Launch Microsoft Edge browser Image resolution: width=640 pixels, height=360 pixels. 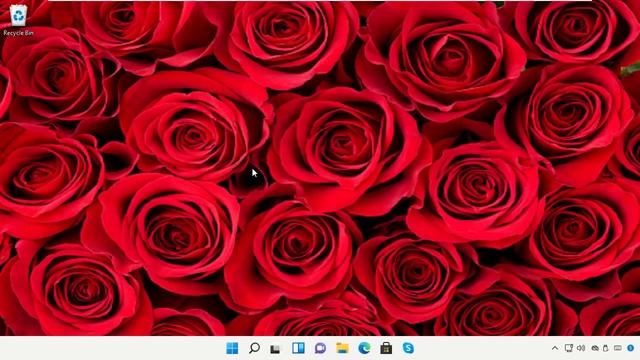[x=364, y=348]
